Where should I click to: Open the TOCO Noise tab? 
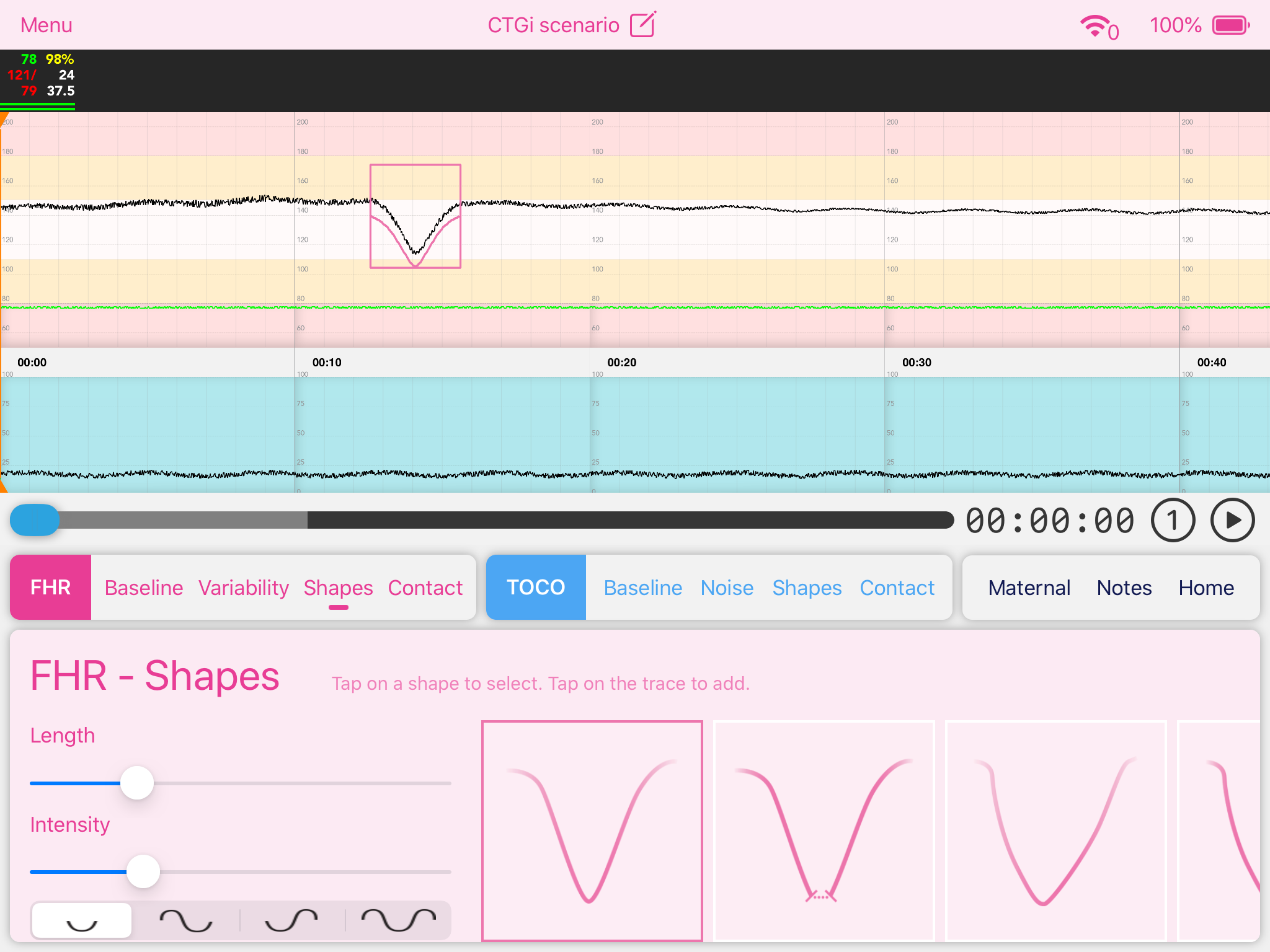[727, 588]
